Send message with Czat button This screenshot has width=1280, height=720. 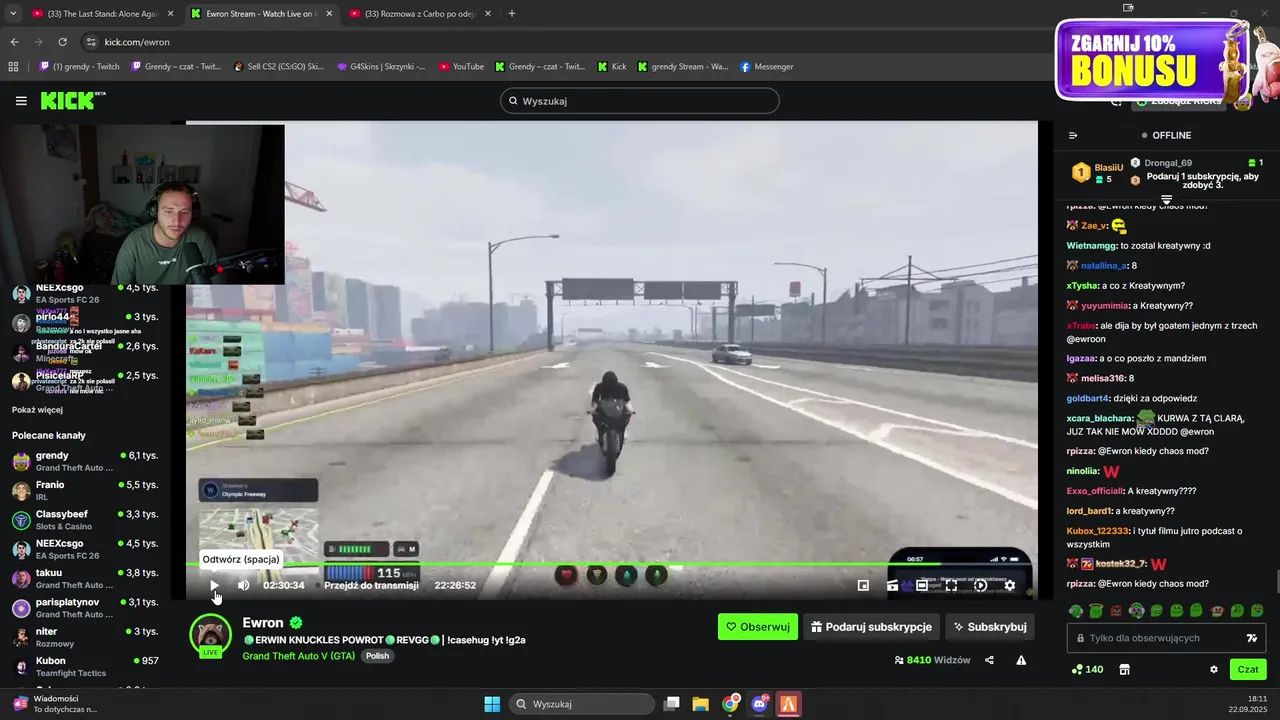tap(1248, 670)
